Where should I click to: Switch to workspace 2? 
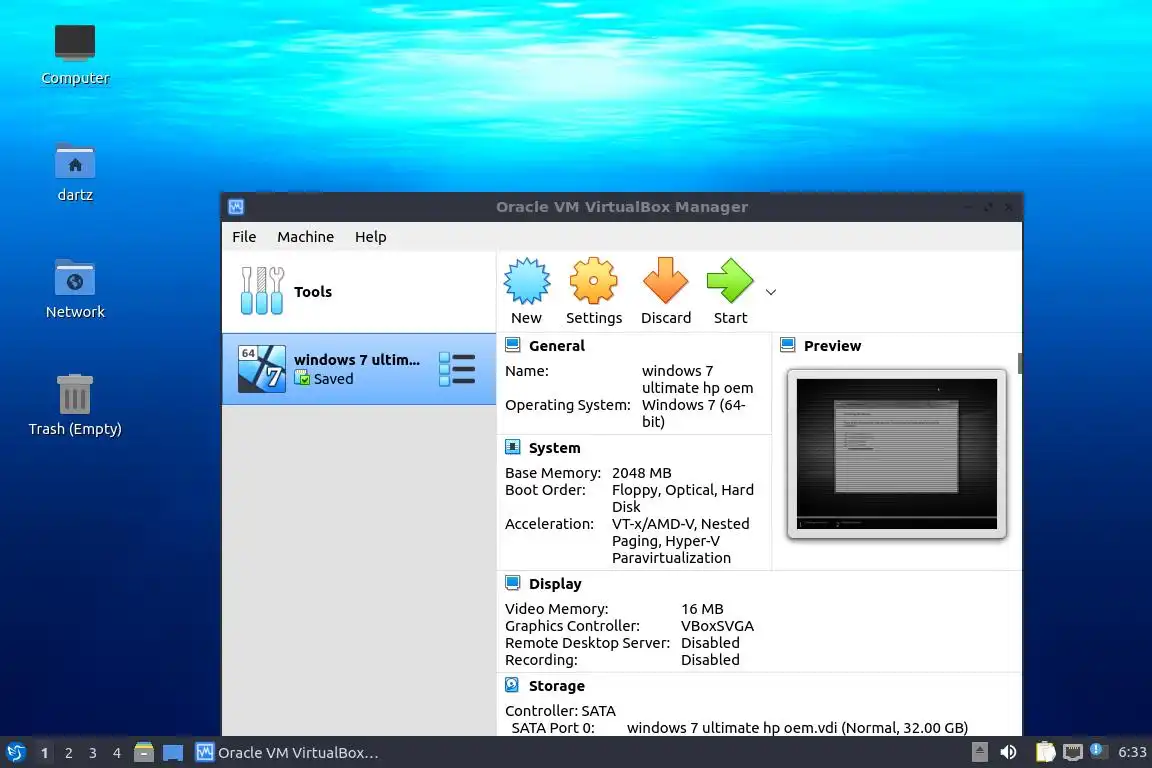pos(68,753)
